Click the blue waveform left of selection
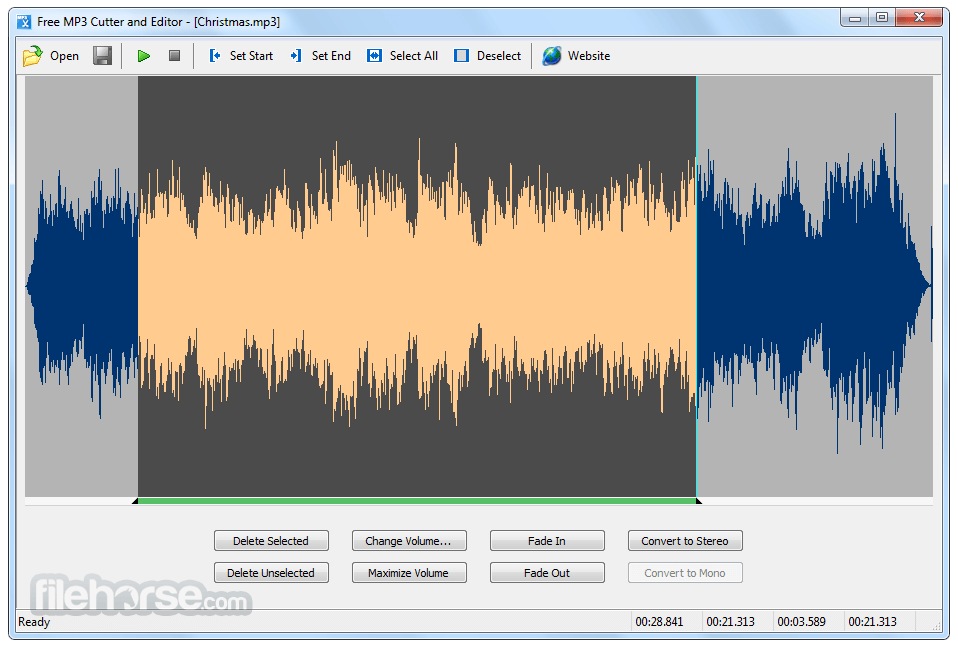Screen dimensions: 958x646 [82, 285]
